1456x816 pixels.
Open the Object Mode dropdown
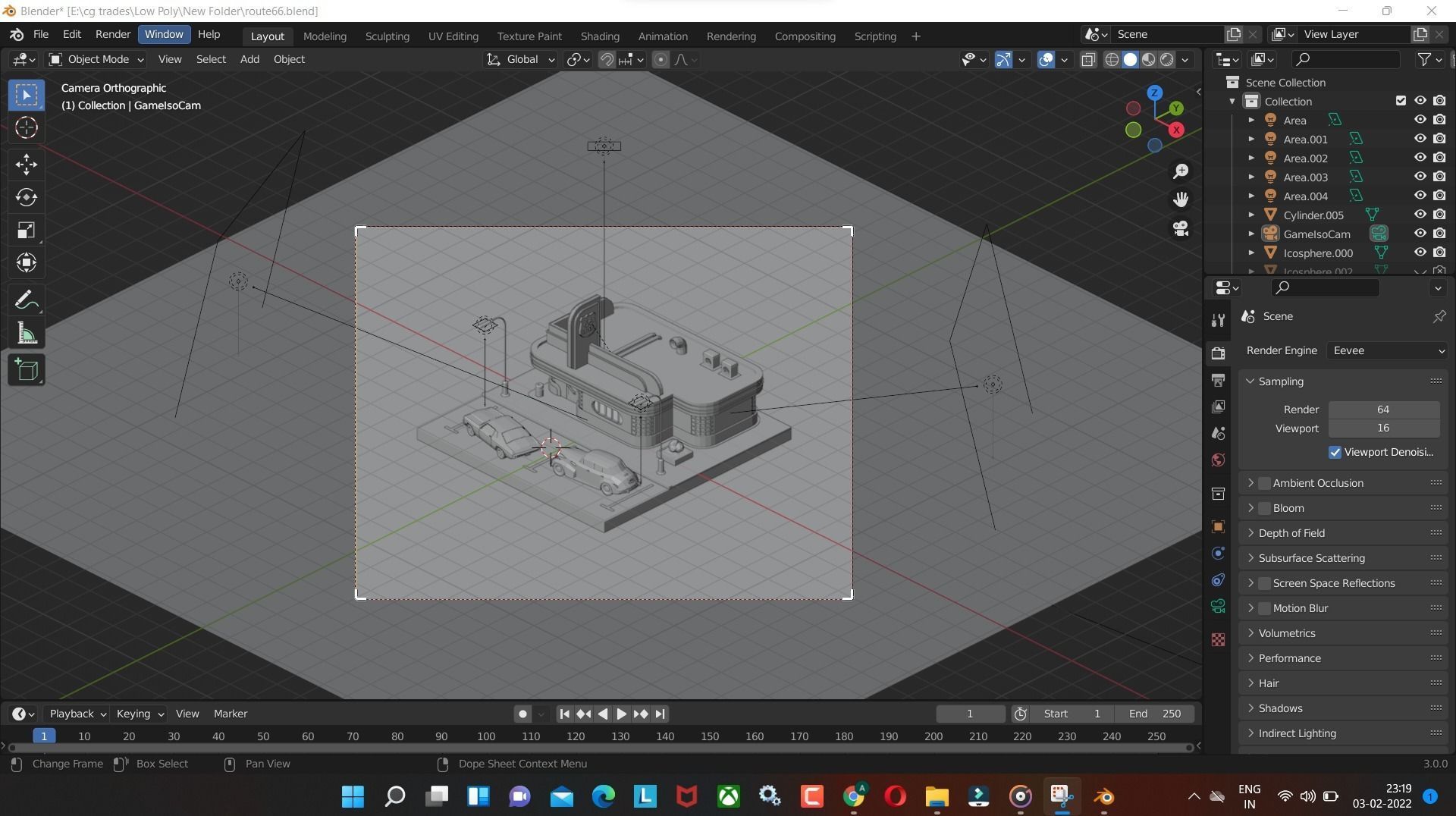(96, 60)
